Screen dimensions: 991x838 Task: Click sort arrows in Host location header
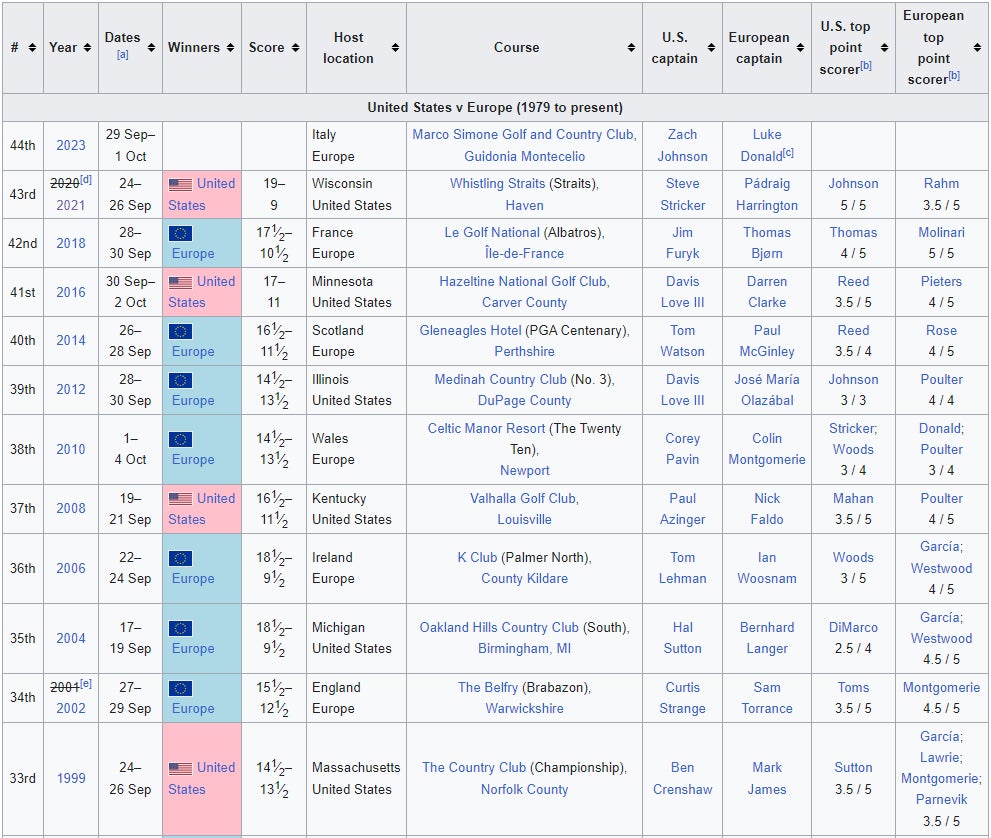pyautogui.click(x=395, y=48)
